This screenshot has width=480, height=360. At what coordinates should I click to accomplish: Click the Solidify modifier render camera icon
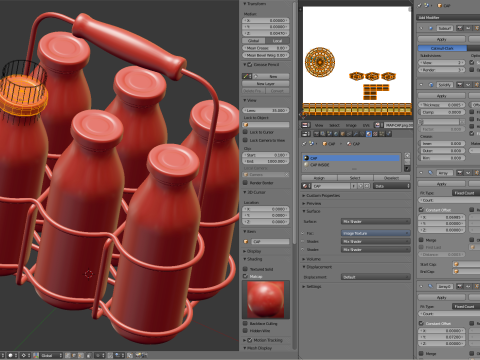tap(460, 85)
